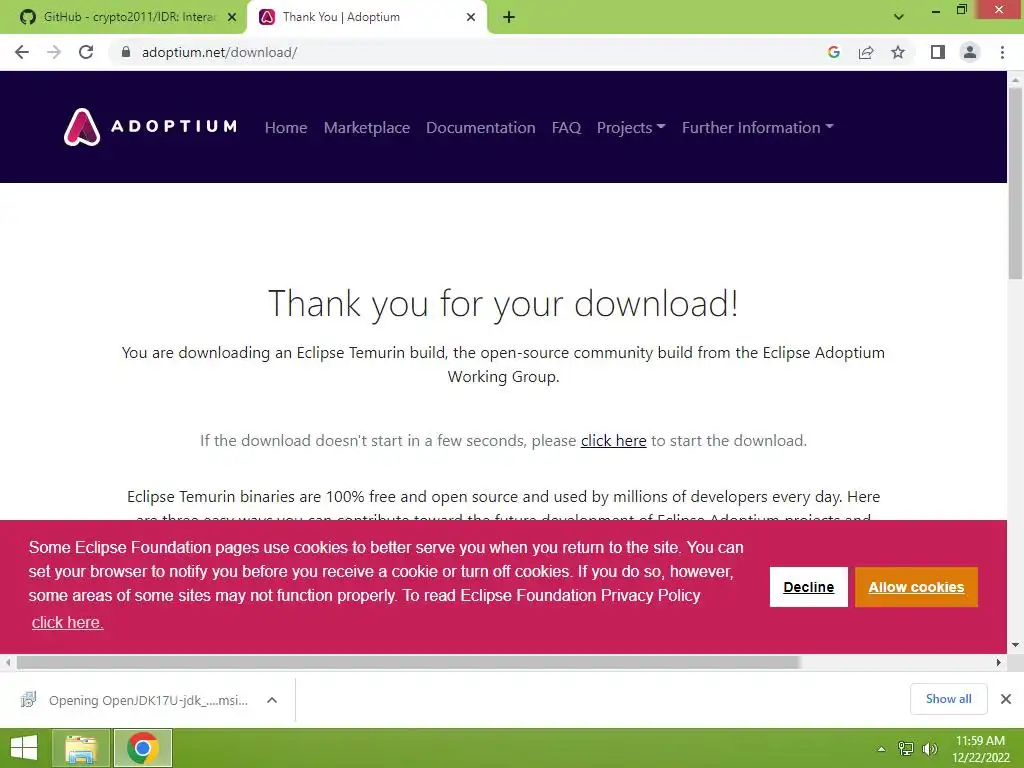Viewport: 1024px width, 768px height.
Task: Close the downloads bar
Action: pos(1006,699)
